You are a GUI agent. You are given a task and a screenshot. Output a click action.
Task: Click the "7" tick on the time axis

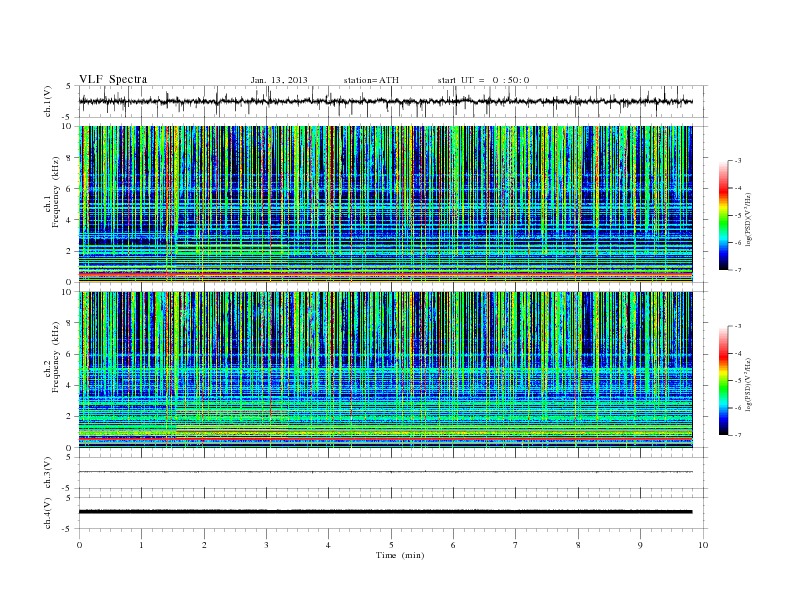516,545
